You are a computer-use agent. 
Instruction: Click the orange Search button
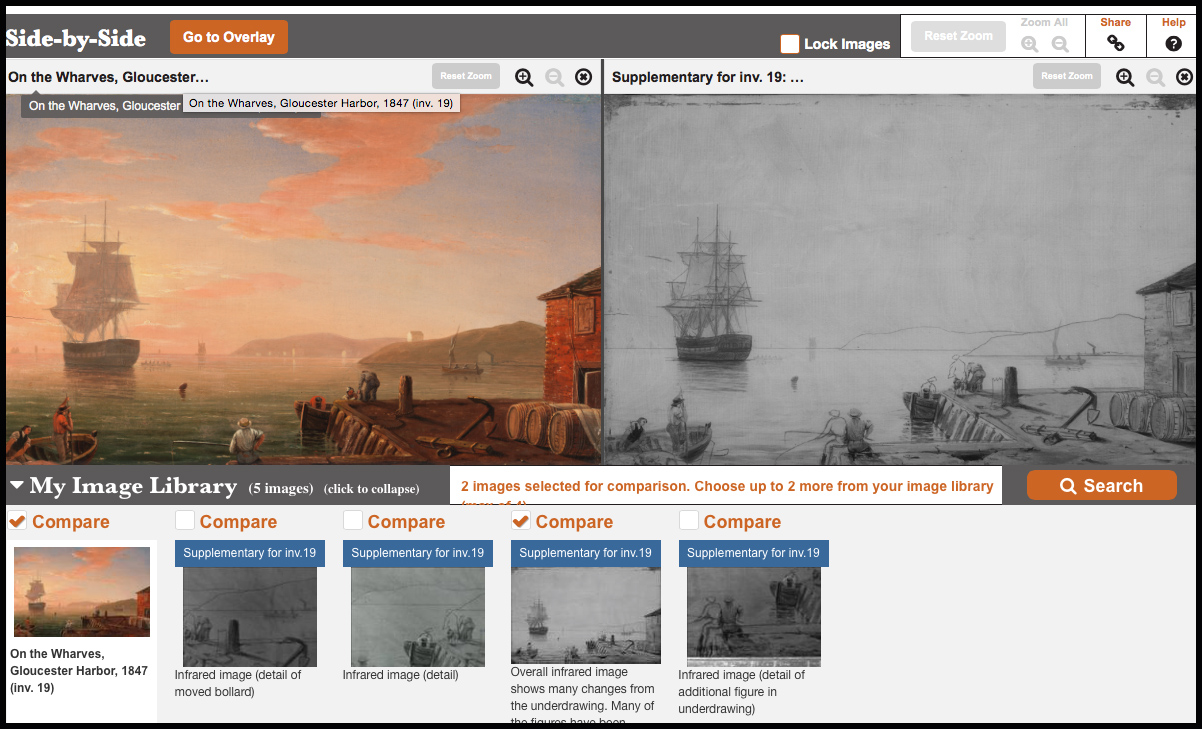(x=1102, y=485)
